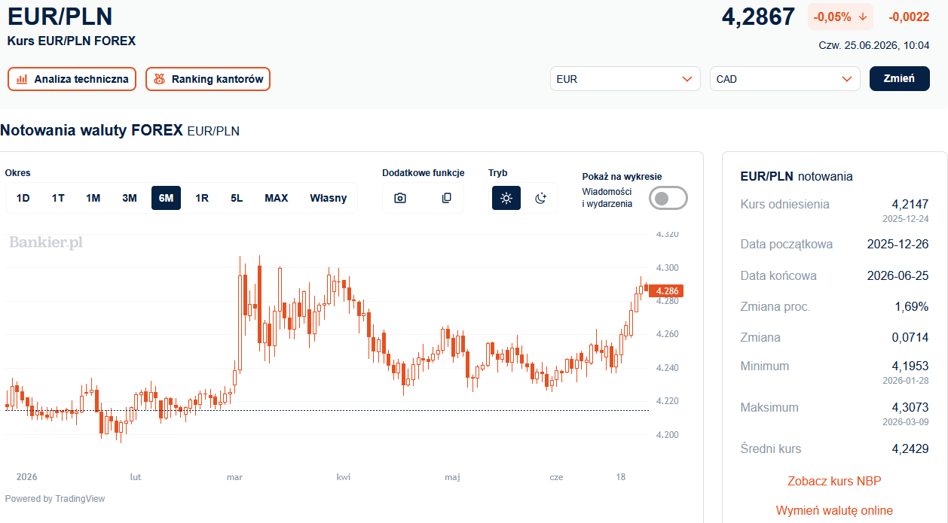This screenshot has height=523, width=948.
Task: Click the Zmiana proc. value 1,69%
Action: click(912, 307)
